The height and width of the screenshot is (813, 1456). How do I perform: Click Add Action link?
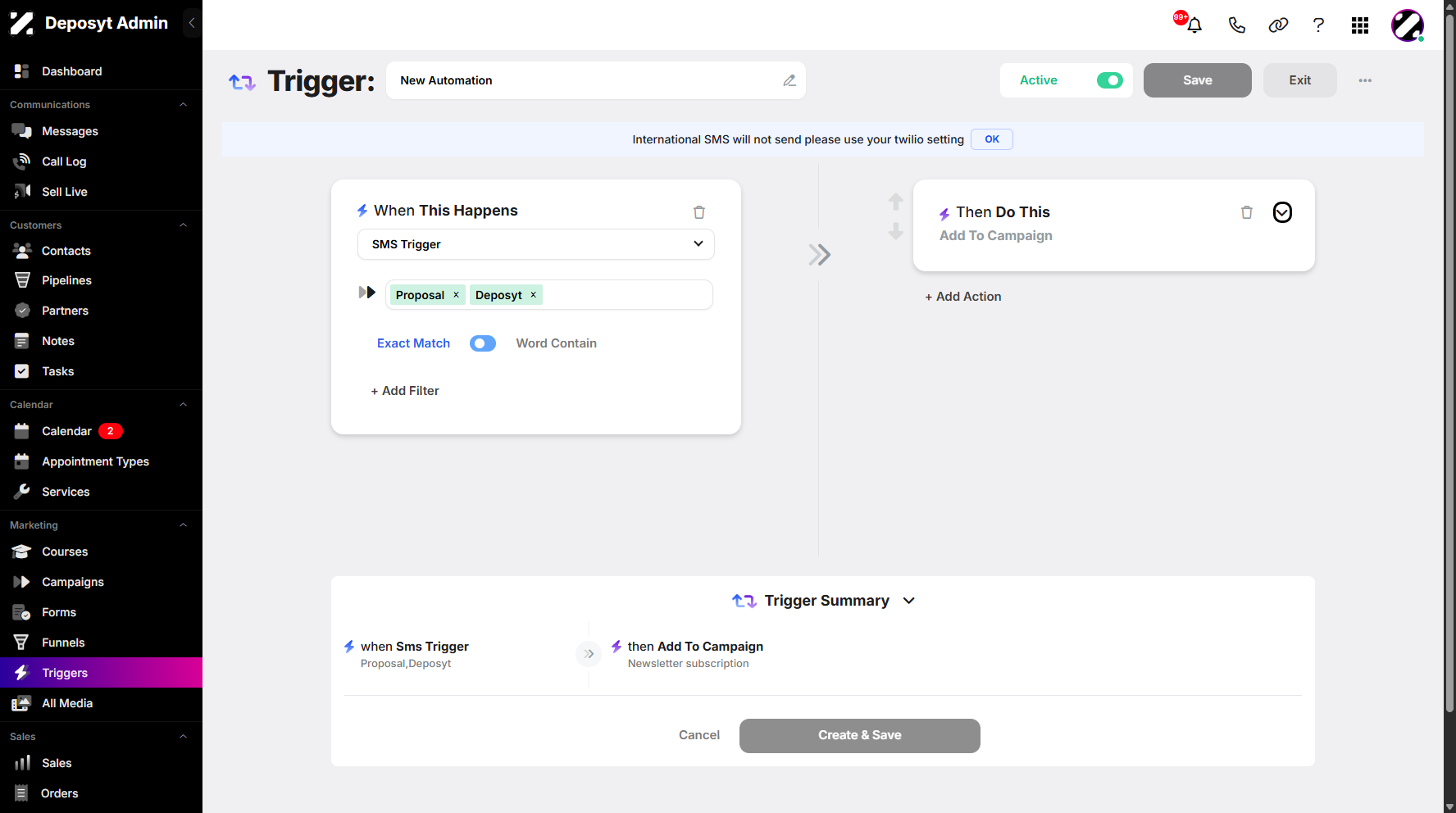tap(963, 297)
